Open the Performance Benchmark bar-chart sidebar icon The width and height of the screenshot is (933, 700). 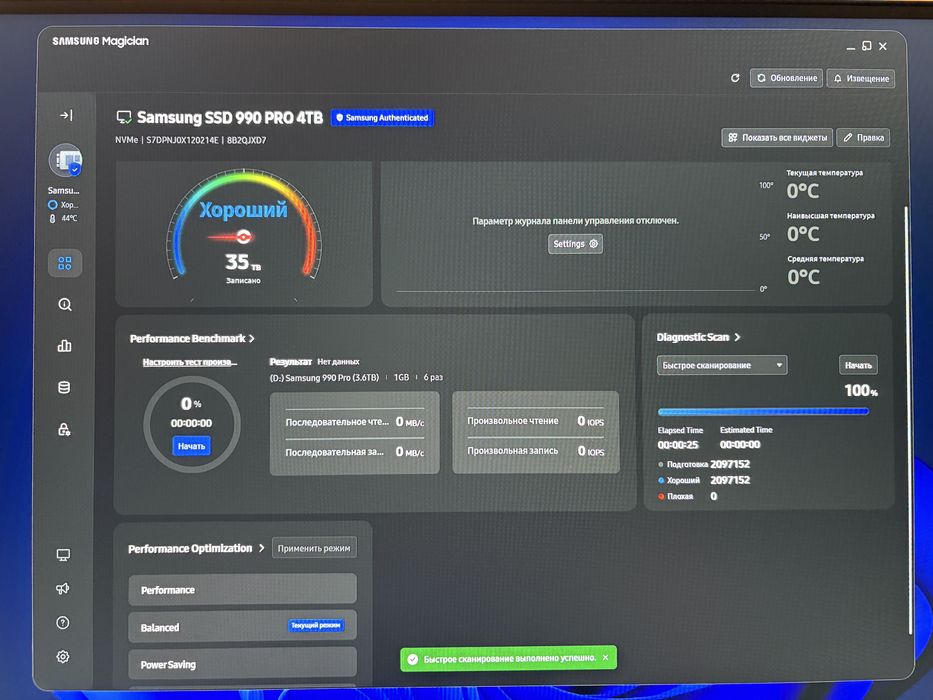point(64,345)
